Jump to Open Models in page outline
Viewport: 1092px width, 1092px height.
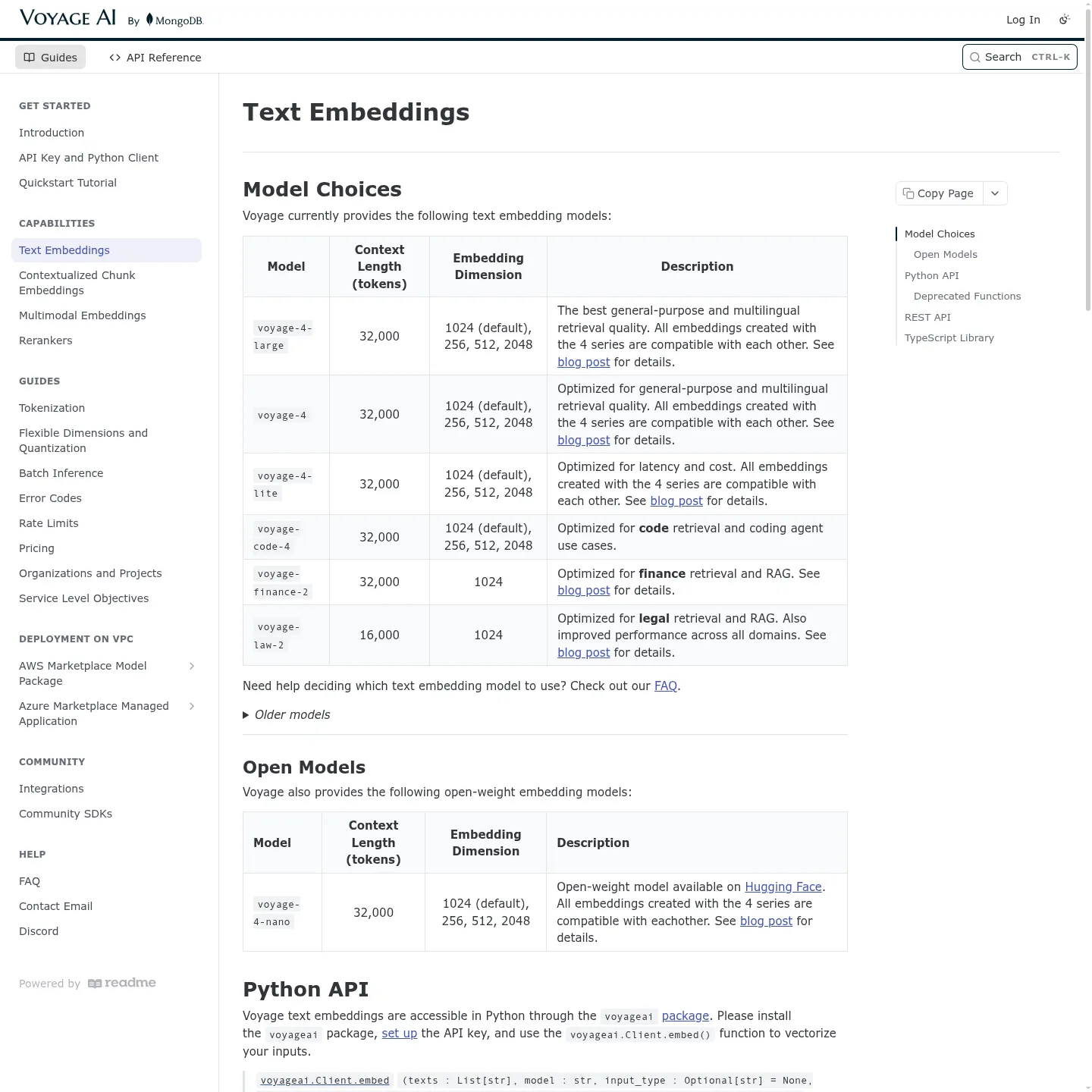[x=945, y=255]
